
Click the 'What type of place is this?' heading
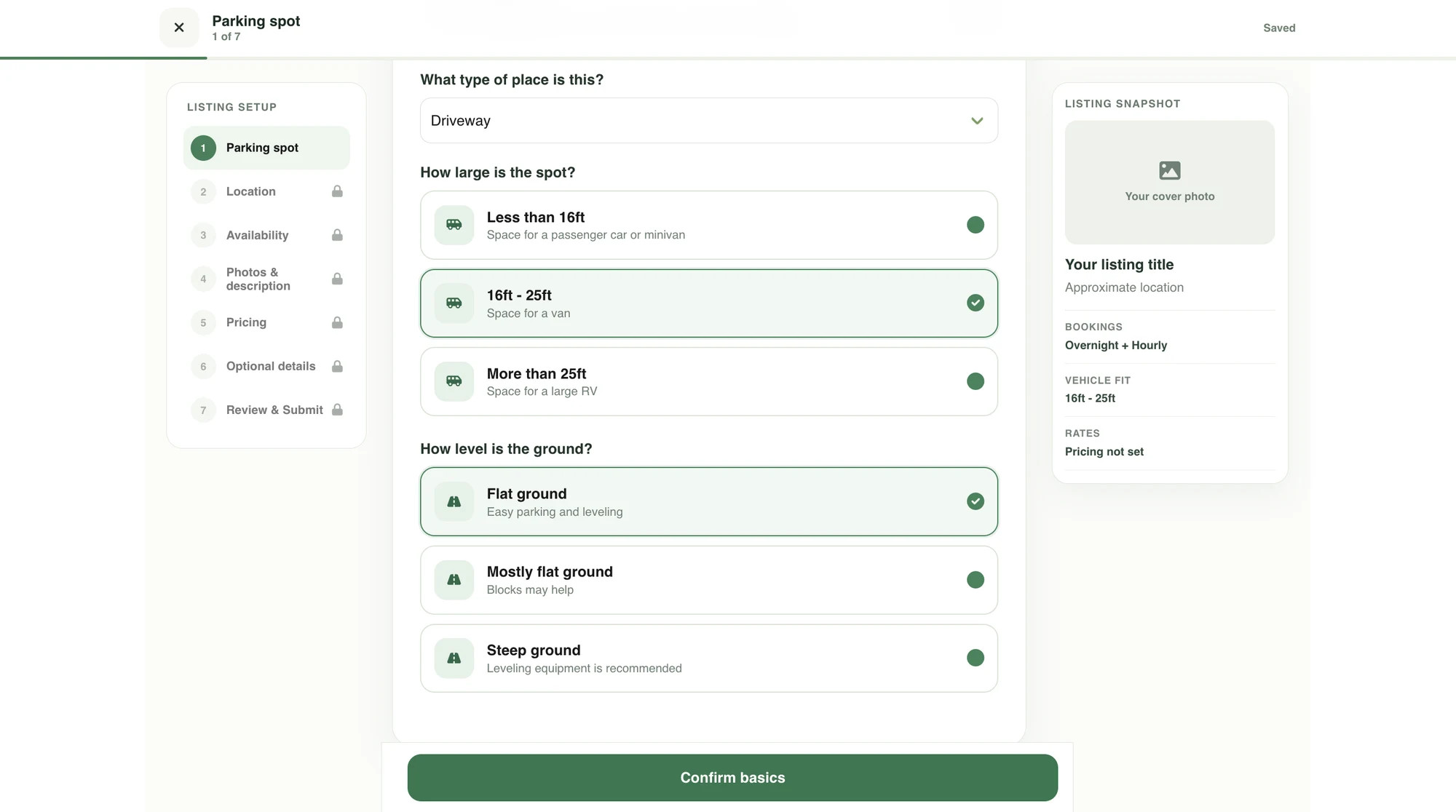(512, 80)
